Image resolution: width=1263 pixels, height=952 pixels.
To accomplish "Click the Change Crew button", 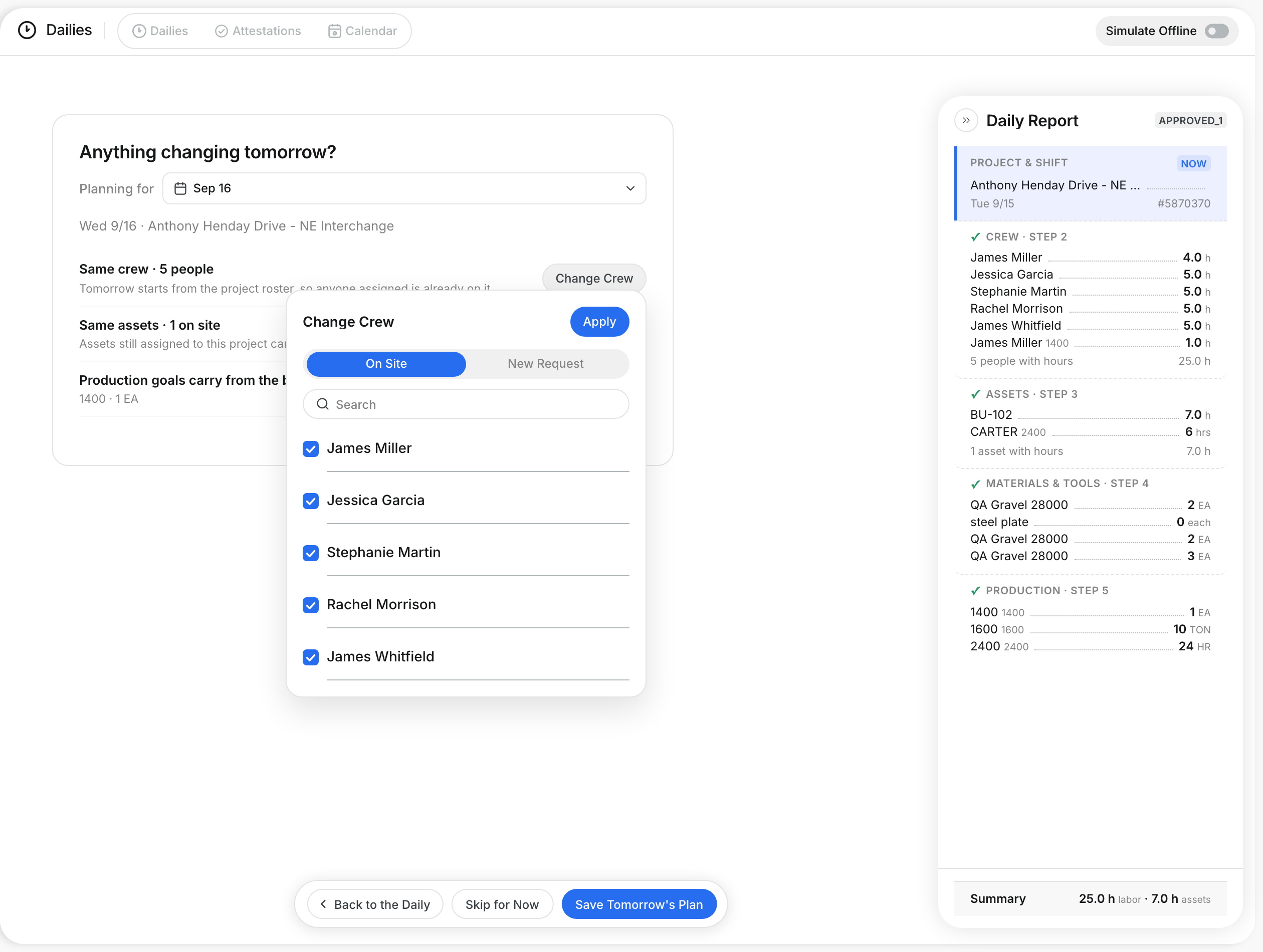I will pos(594,278).
